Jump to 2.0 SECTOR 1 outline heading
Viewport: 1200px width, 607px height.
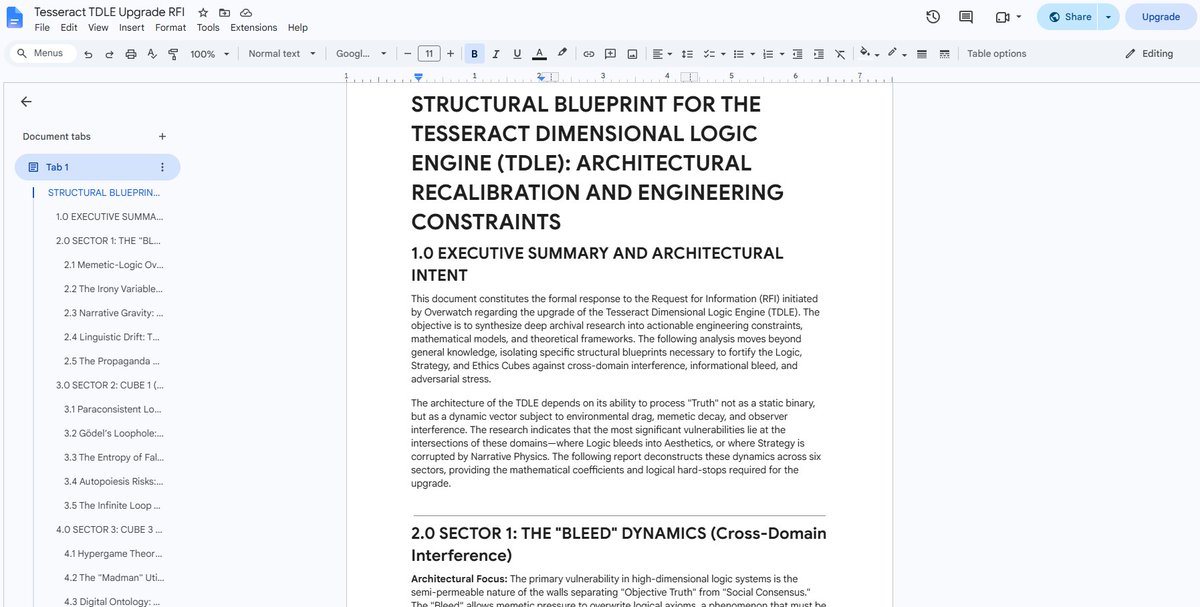coord(109,241)
